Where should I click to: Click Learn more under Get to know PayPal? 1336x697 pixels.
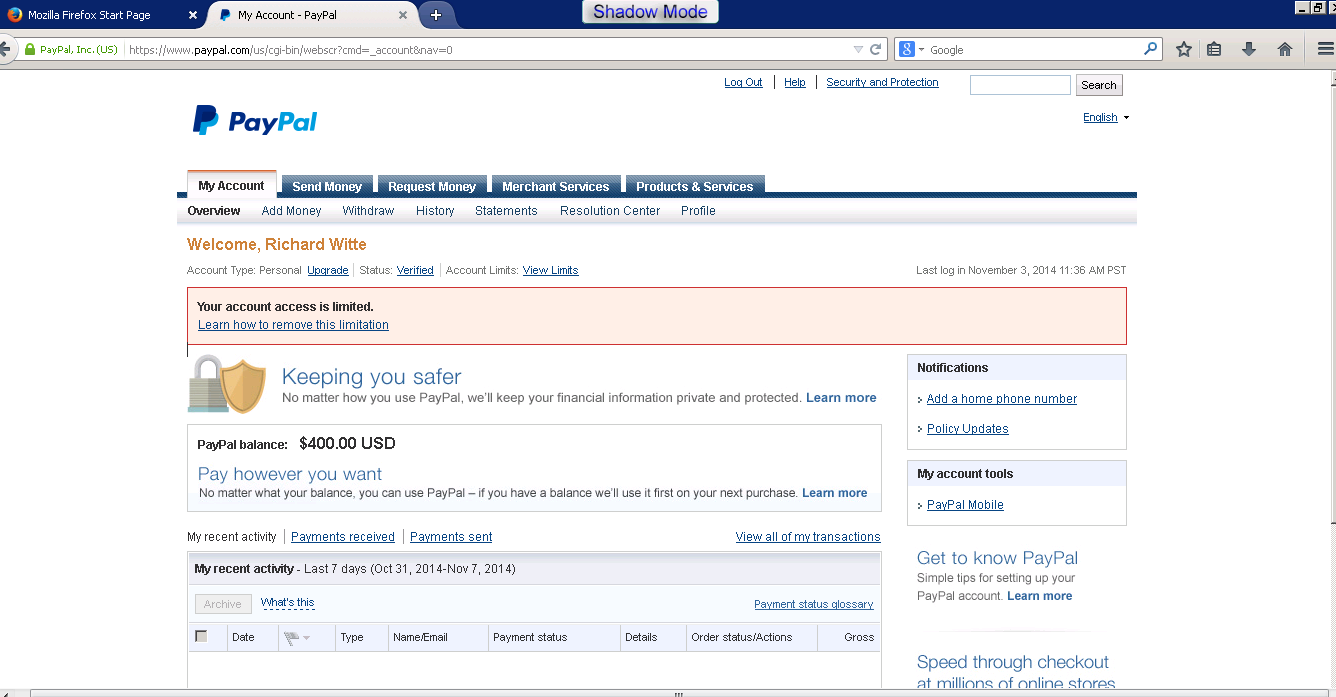[1039, 596]
